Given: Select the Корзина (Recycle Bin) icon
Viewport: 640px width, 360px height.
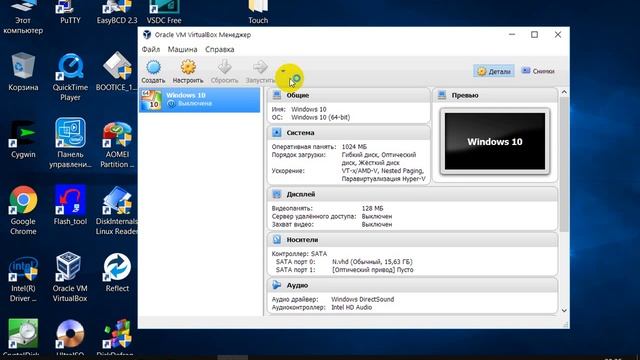Looking at the screenshot, I should 23,72.
